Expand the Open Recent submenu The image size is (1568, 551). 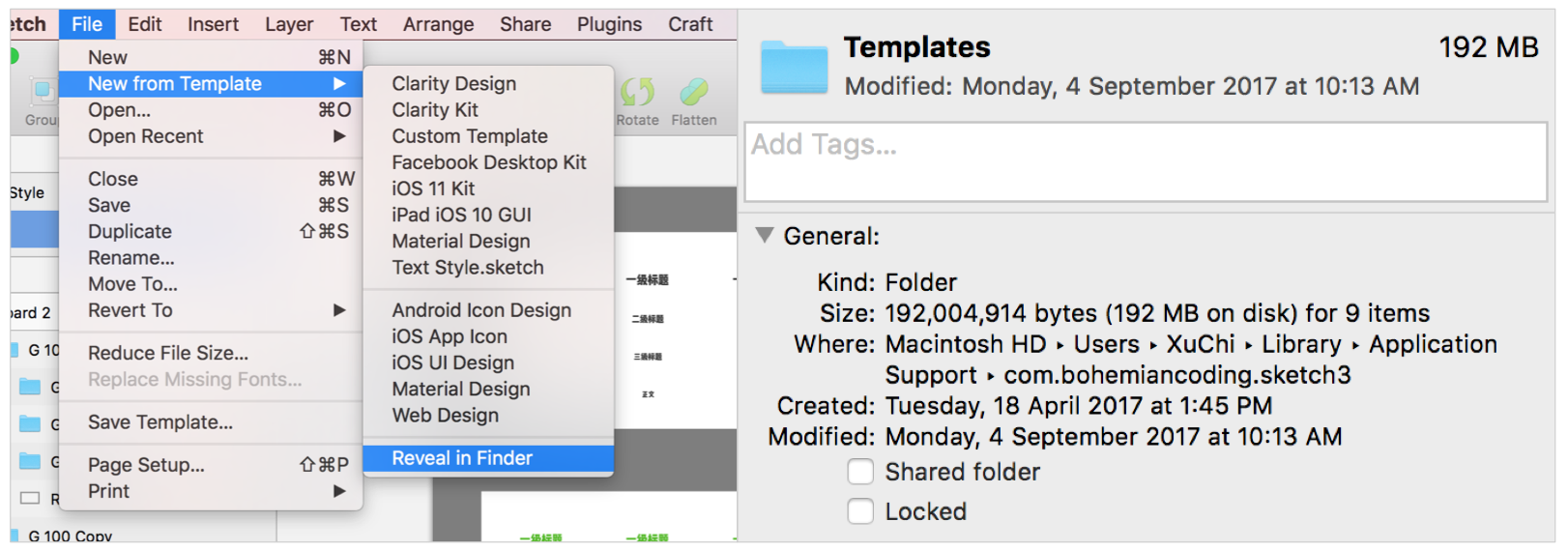[339, 136]
